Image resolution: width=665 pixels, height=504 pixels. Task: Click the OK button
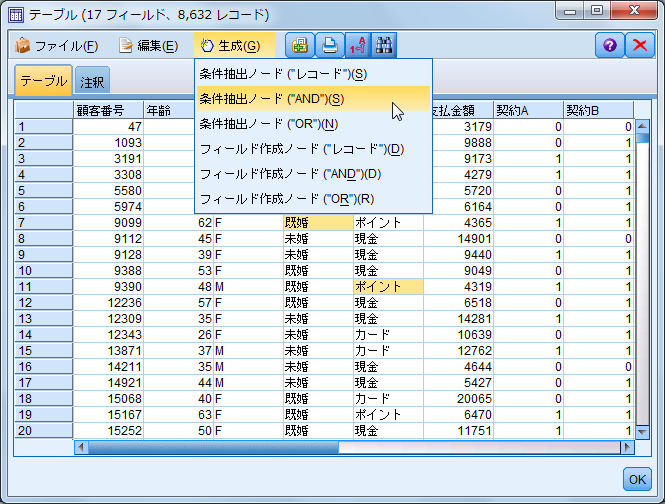point(637,479)
